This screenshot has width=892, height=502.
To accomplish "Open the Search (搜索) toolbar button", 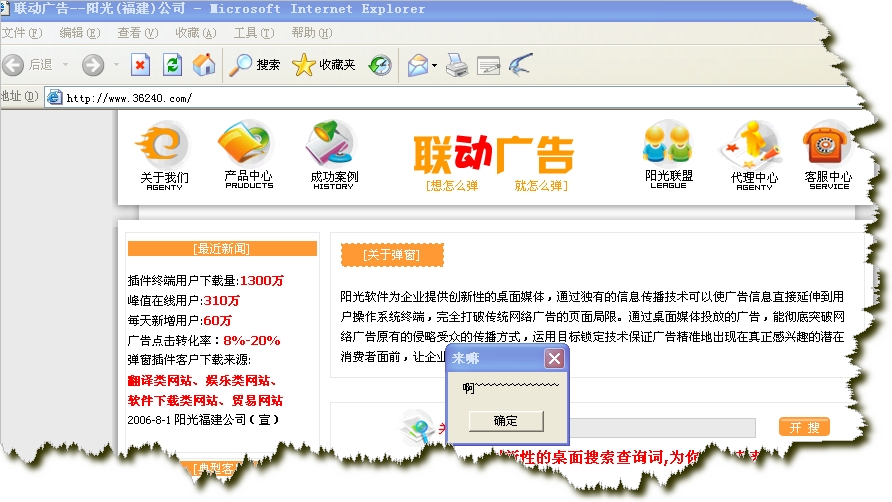I will pyautogui.click(x=254, y=65).
